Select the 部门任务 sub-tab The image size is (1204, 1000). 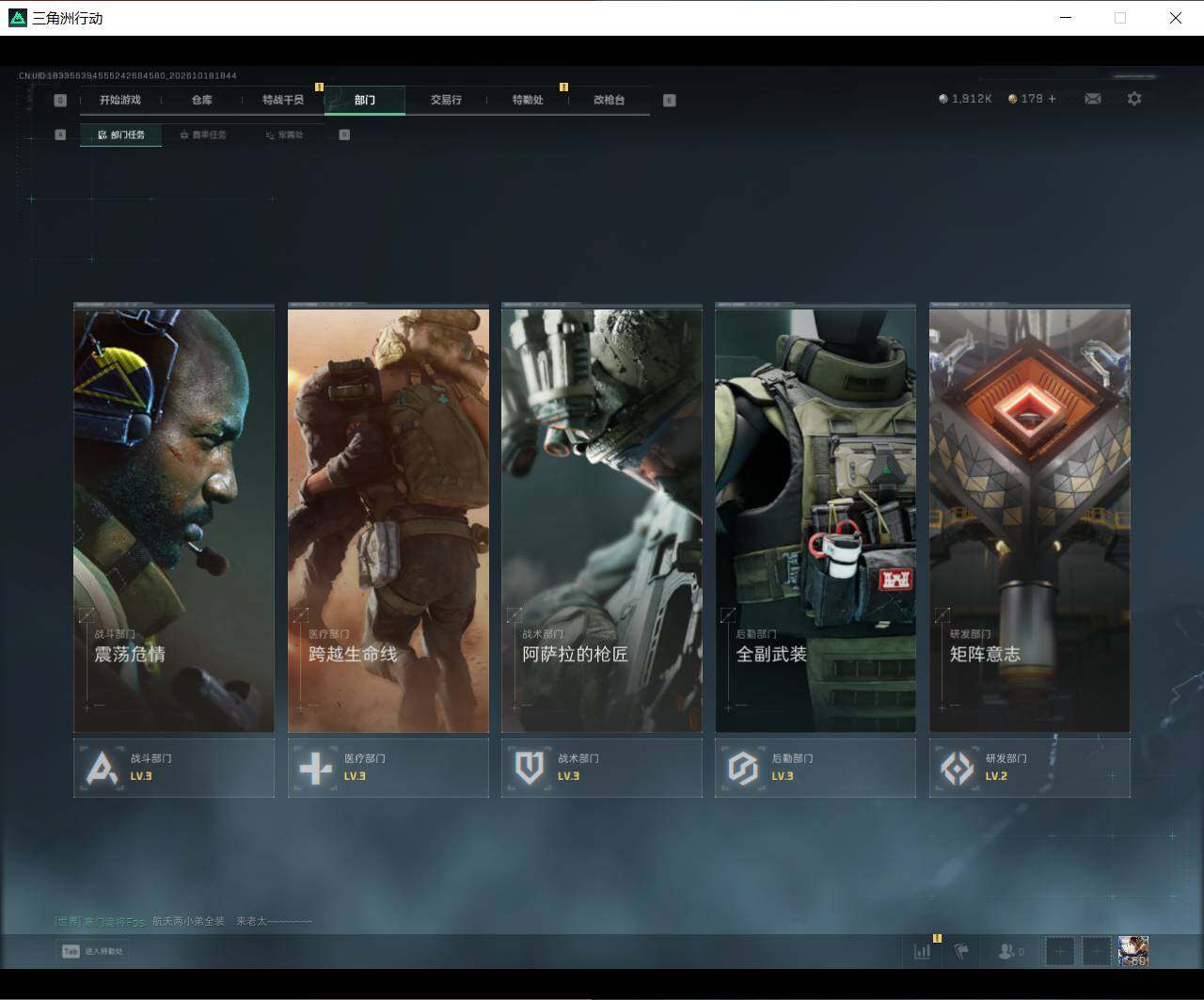coord(120,135)
